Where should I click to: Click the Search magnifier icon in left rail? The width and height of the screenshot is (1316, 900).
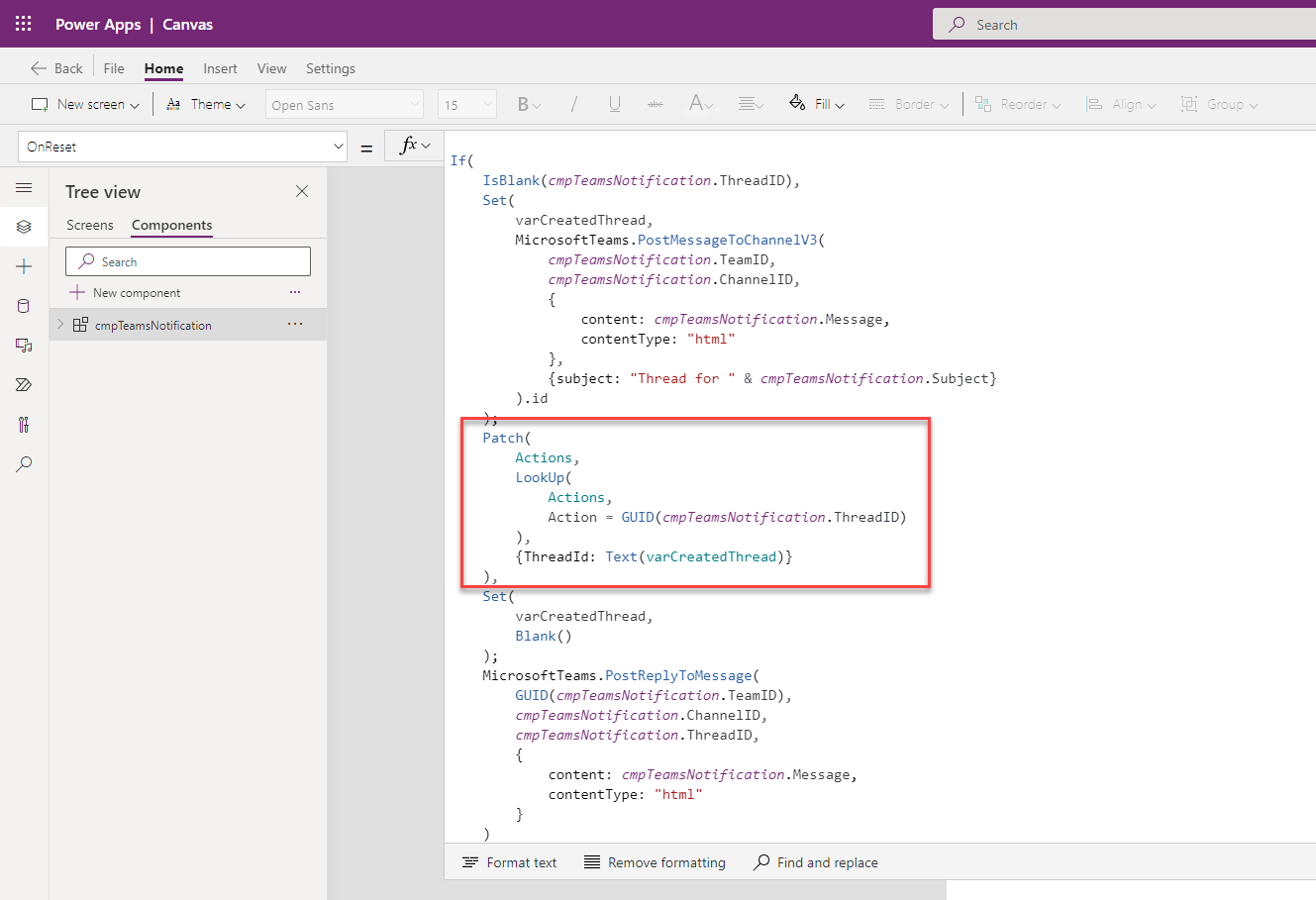(24, 464)
